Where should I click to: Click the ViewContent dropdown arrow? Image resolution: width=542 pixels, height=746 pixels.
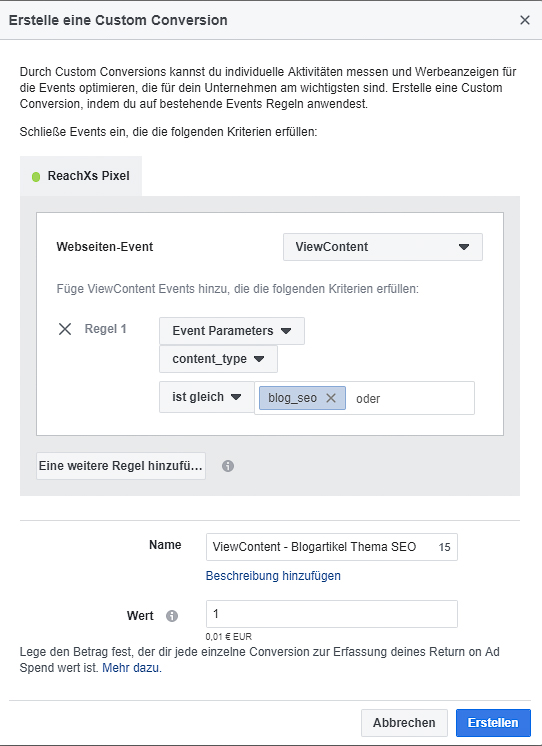point(463,247)
